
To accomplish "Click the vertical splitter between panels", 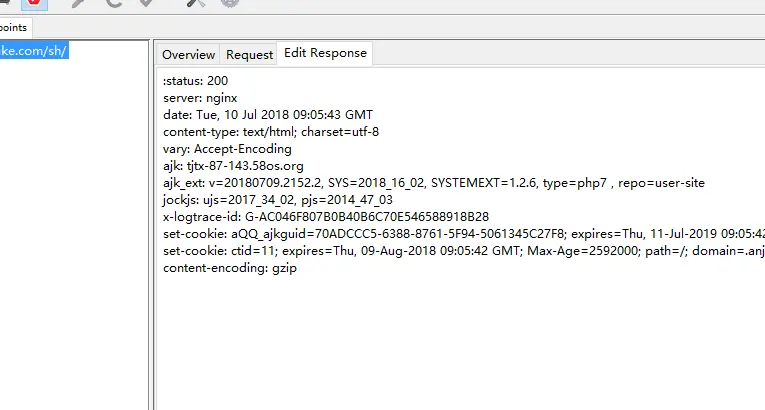I will [x=152, y=225].
